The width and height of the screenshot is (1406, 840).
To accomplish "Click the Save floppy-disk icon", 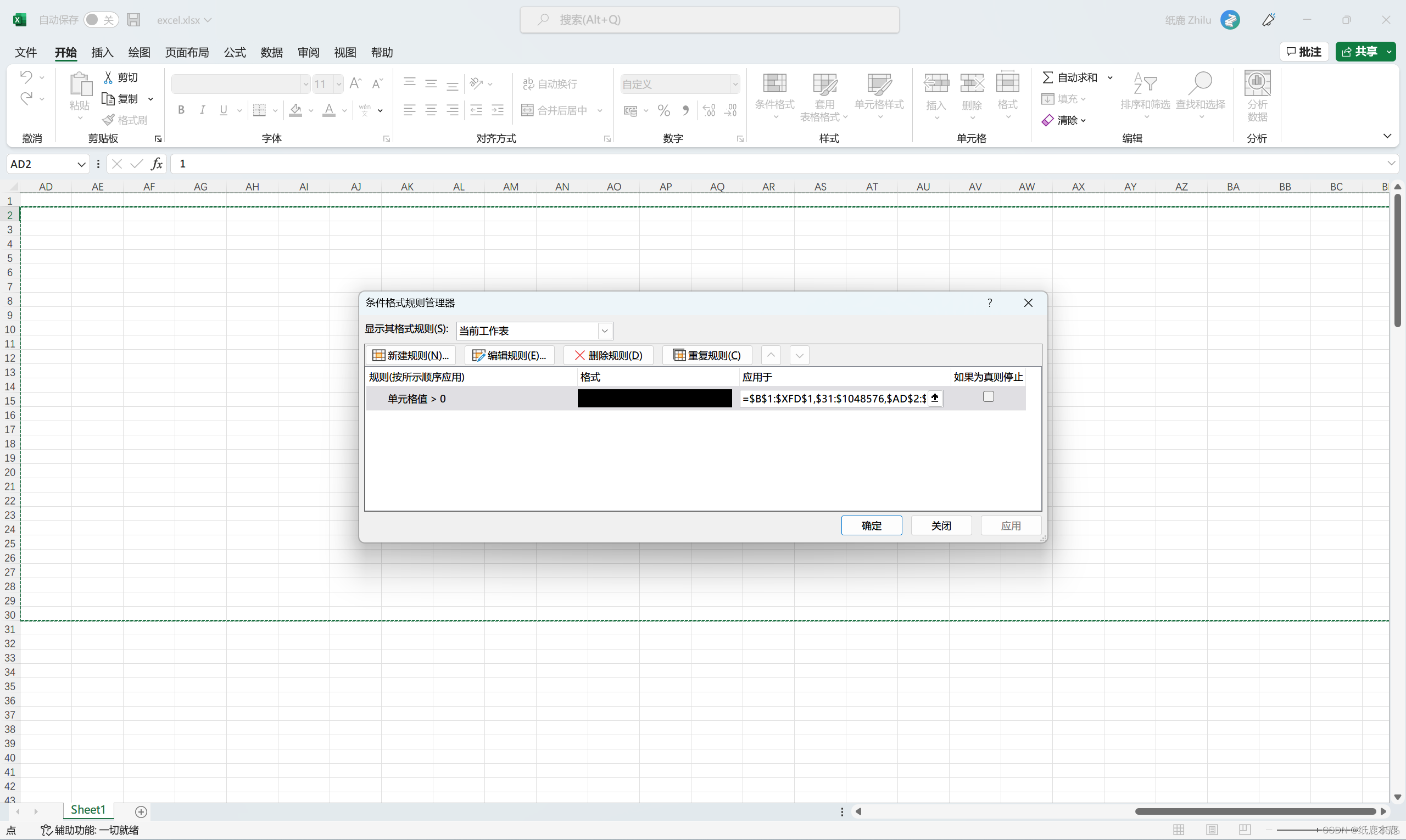I will pyautogui.click(x=133, y=20).
